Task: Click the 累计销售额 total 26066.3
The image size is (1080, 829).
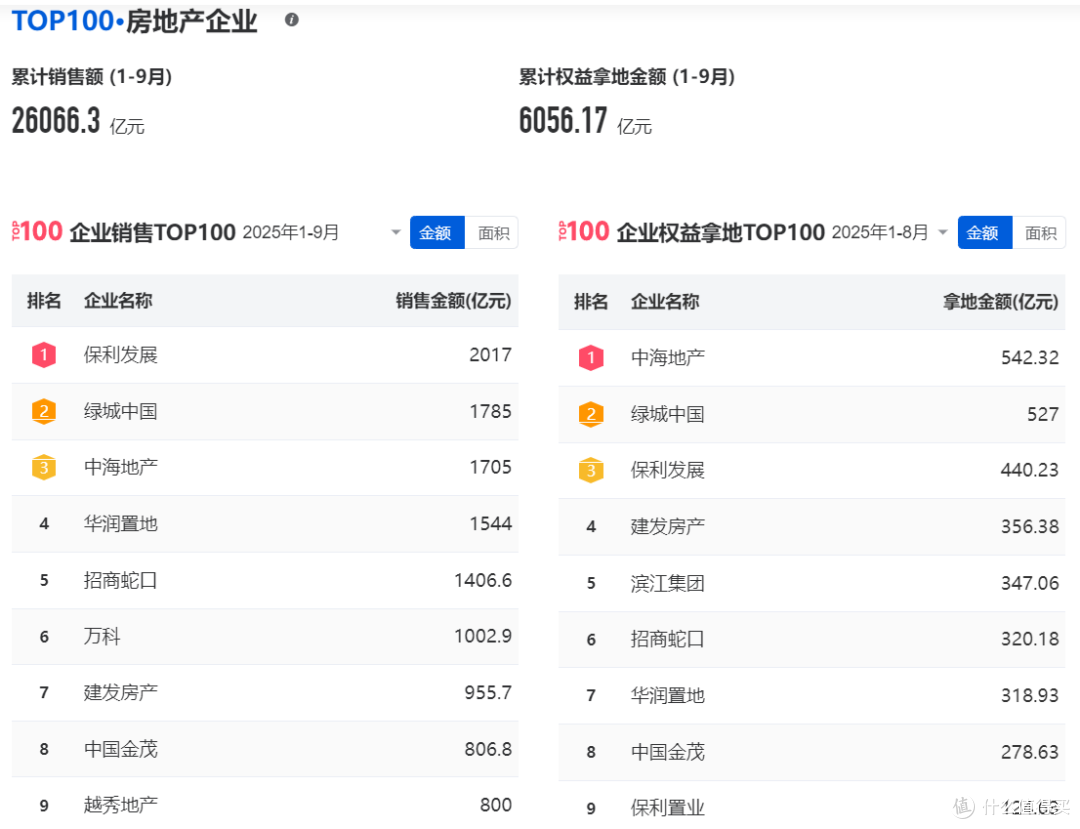Action: 56,120
